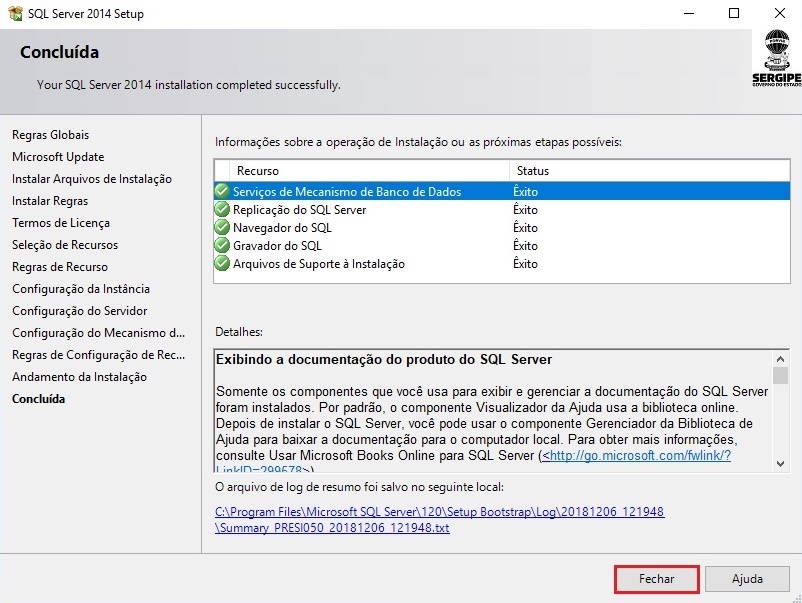Click the Recurso column header
Viewport: 802px width, 603px height.
(258, 171)
